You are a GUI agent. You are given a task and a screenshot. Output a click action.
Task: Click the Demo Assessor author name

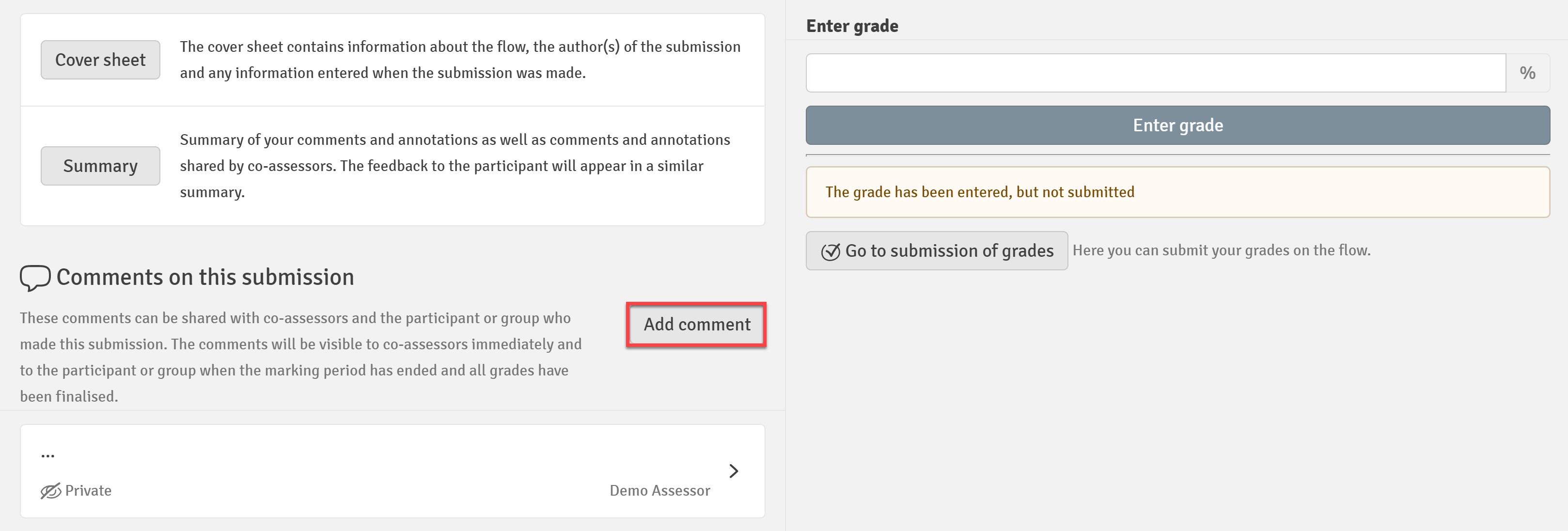pyautogui.click(x=660, y=491)
